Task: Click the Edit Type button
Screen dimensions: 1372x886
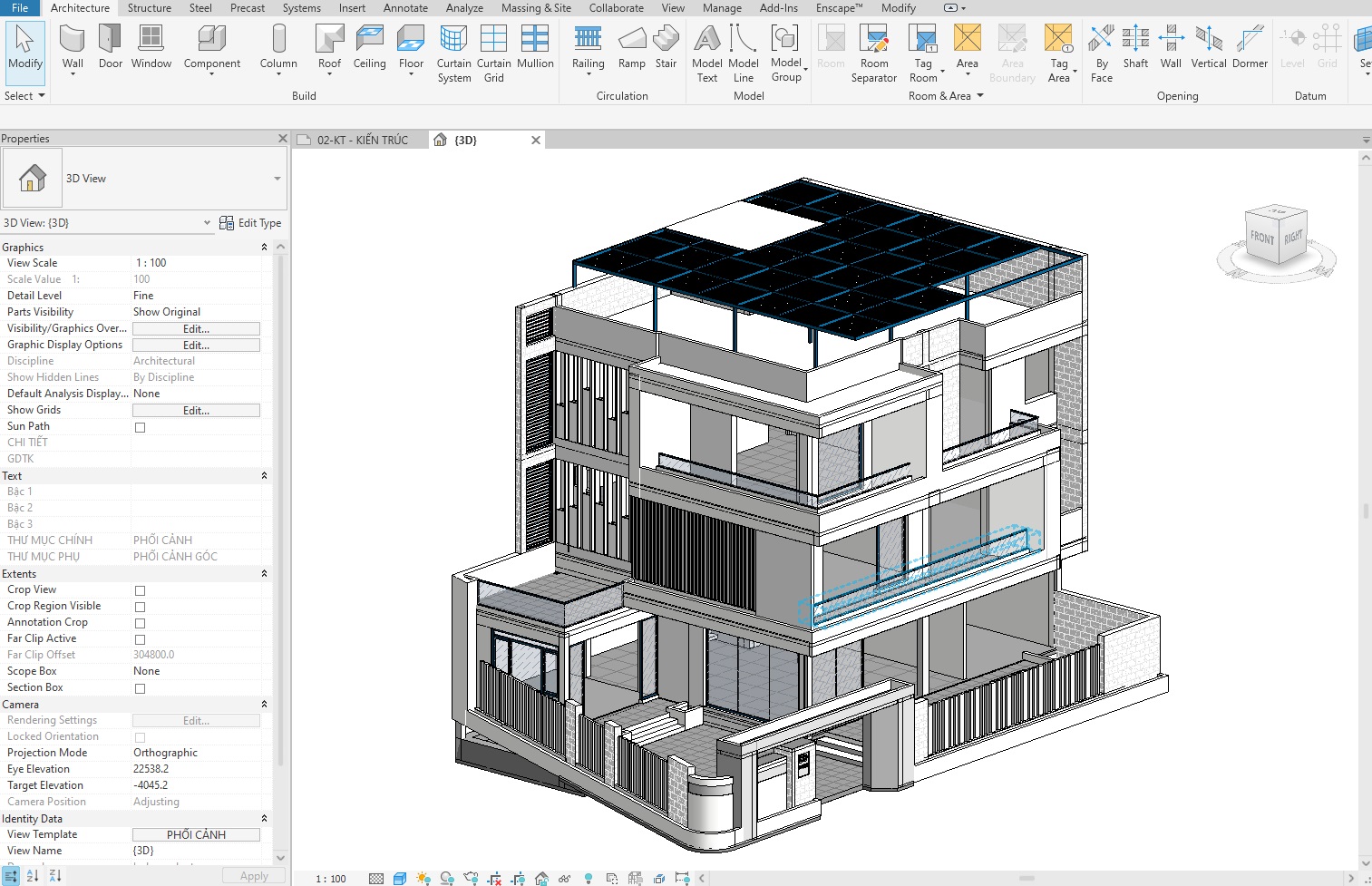Action: point(251,223)
